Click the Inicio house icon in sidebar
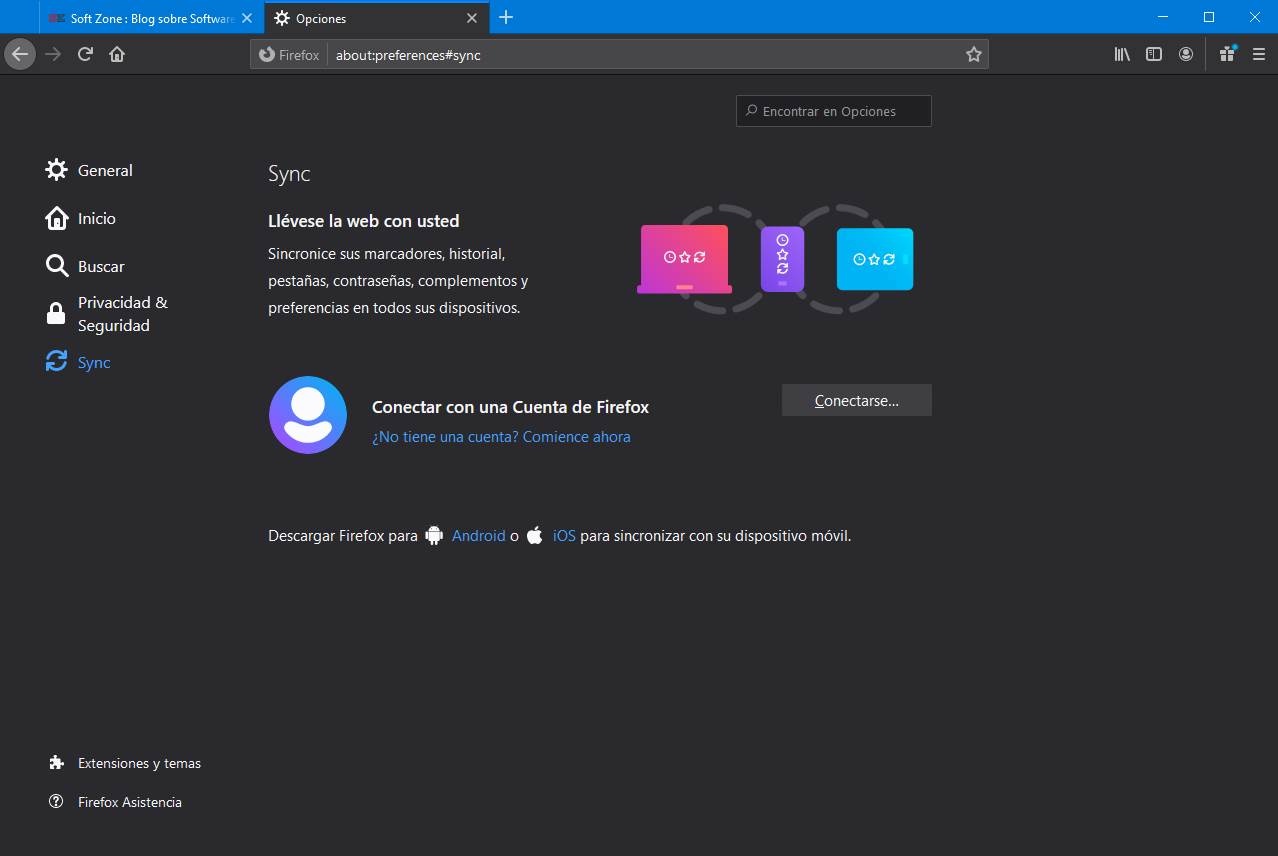This screenshot has width=1278, height=856. (57, 218)
